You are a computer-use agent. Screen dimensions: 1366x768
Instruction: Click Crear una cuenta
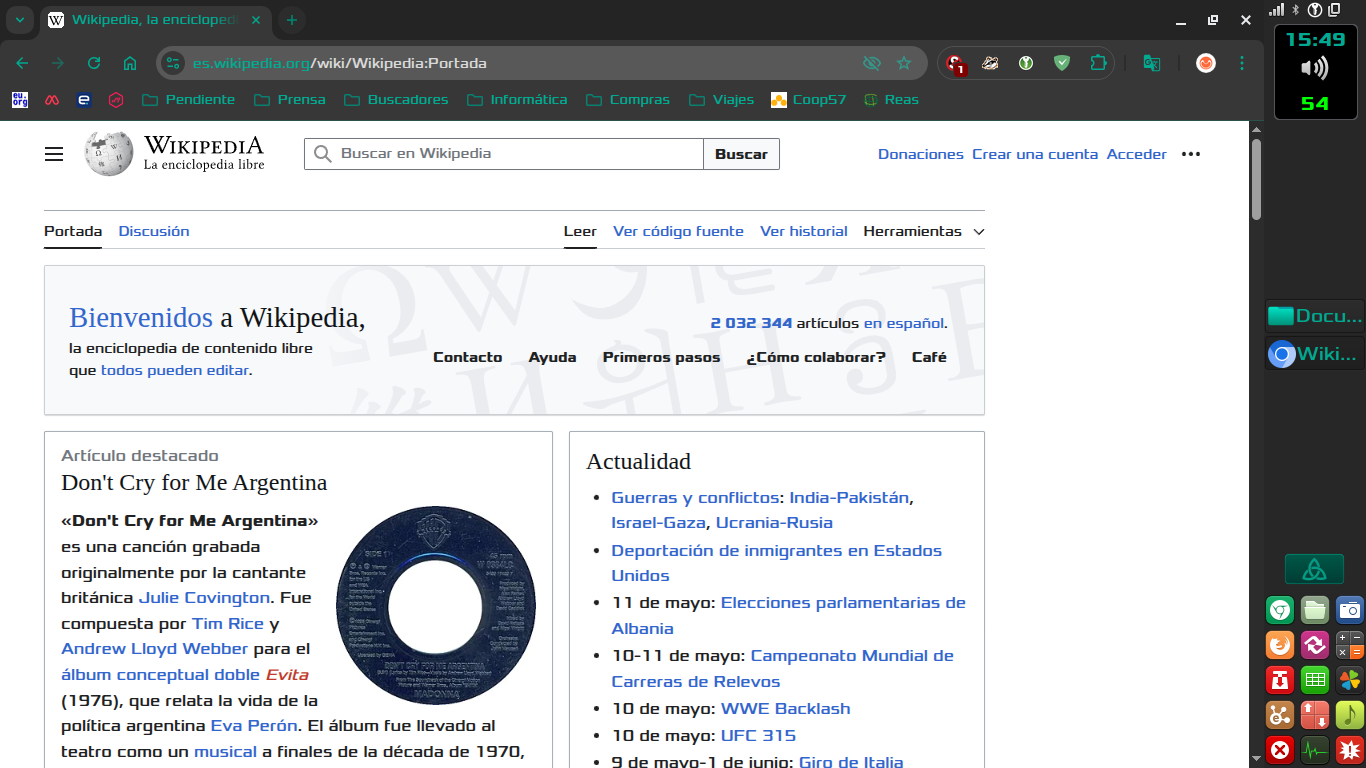pos(1035,154)
